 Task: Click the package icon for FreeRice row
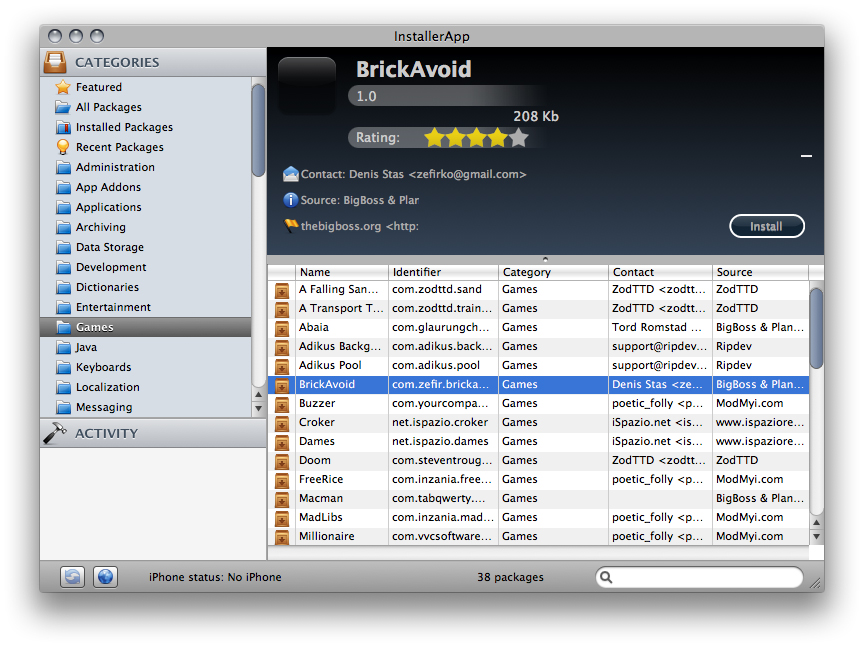point(282,481)
